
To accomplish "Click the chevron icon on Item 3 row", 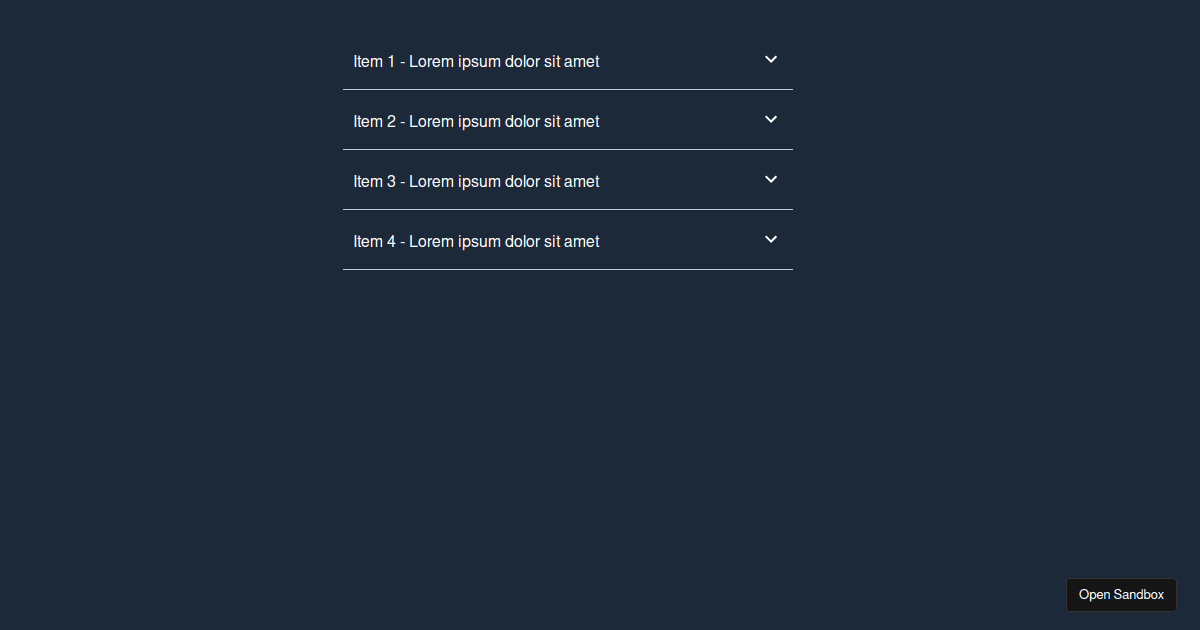I will pyautogui.click(x=771, y=179).
